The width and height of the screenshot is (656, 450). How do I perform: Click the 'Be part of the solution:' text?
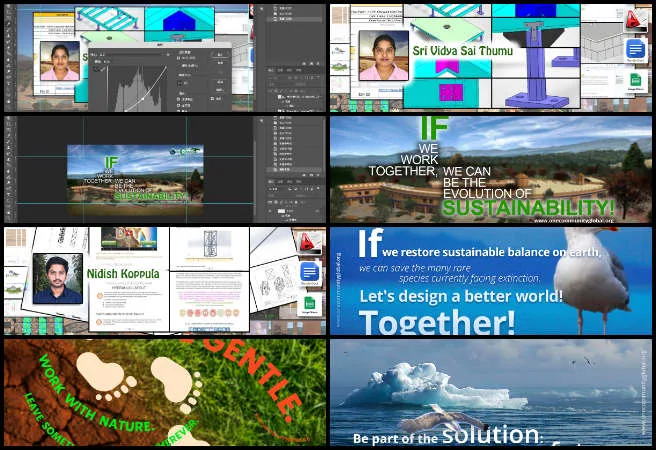tap(447, 436)
